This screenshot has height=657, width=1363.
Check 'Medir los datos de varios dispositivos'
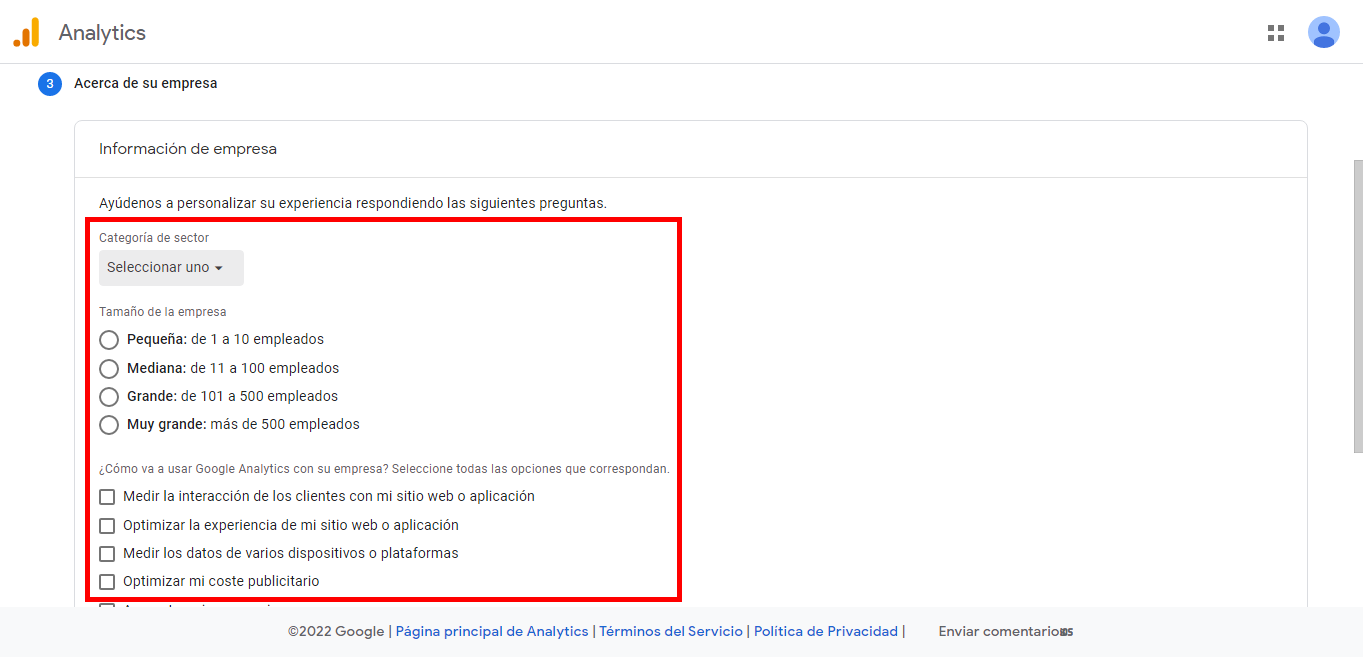107,553
